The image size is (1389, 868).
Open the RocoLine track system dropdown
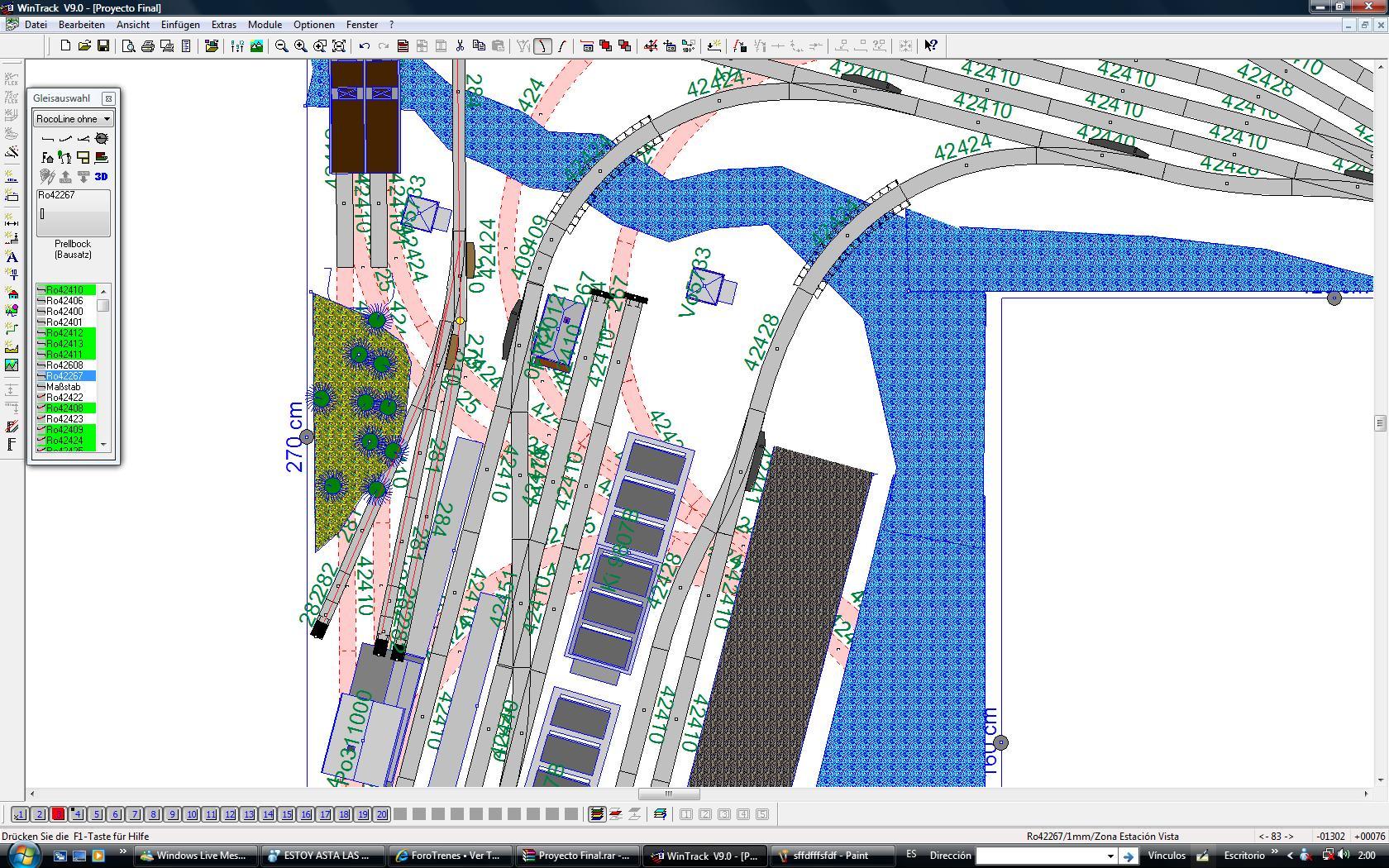pos(73,119)
